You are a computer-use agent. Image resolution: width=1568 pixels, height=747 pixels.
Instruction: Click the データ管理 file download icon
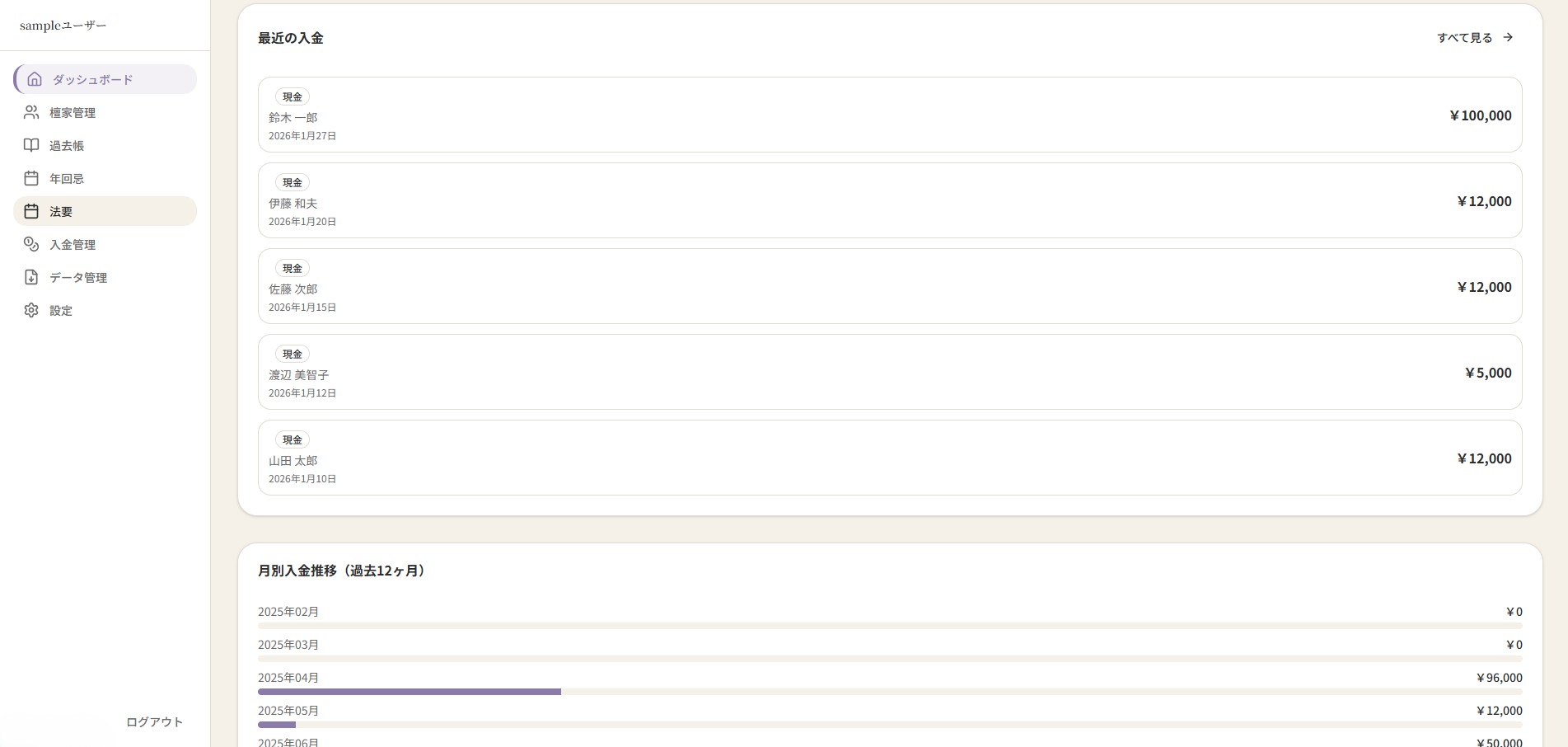coord(31,277)
